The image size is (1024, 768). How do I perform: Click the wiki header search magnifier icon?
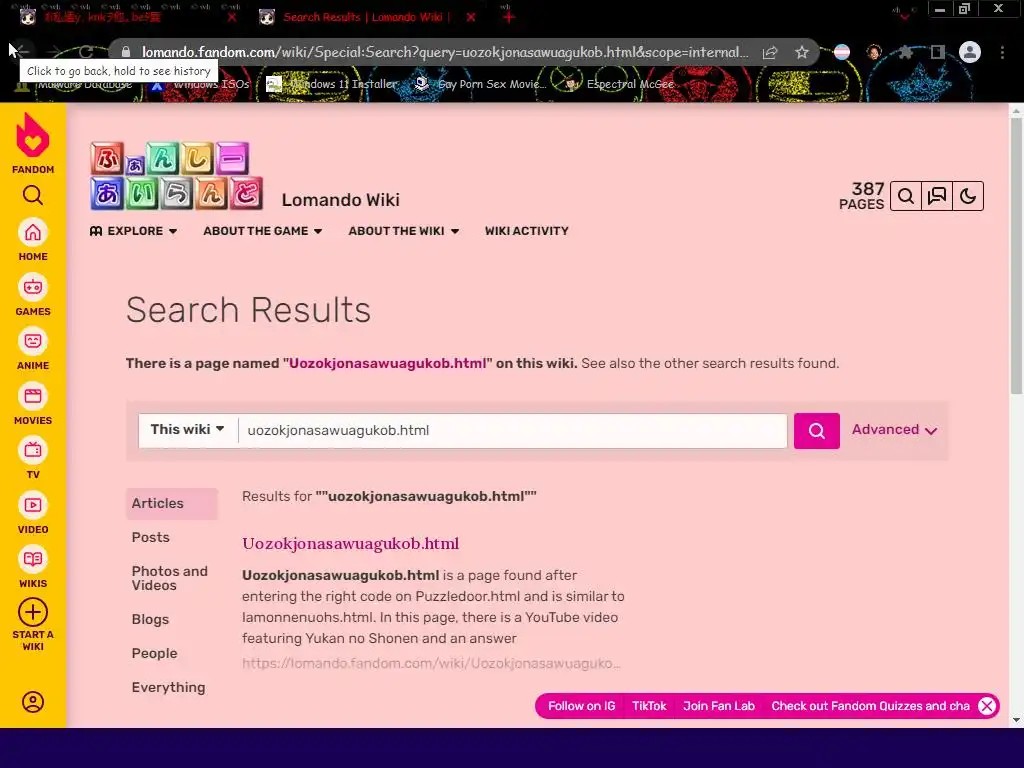[x=906, y=196]
